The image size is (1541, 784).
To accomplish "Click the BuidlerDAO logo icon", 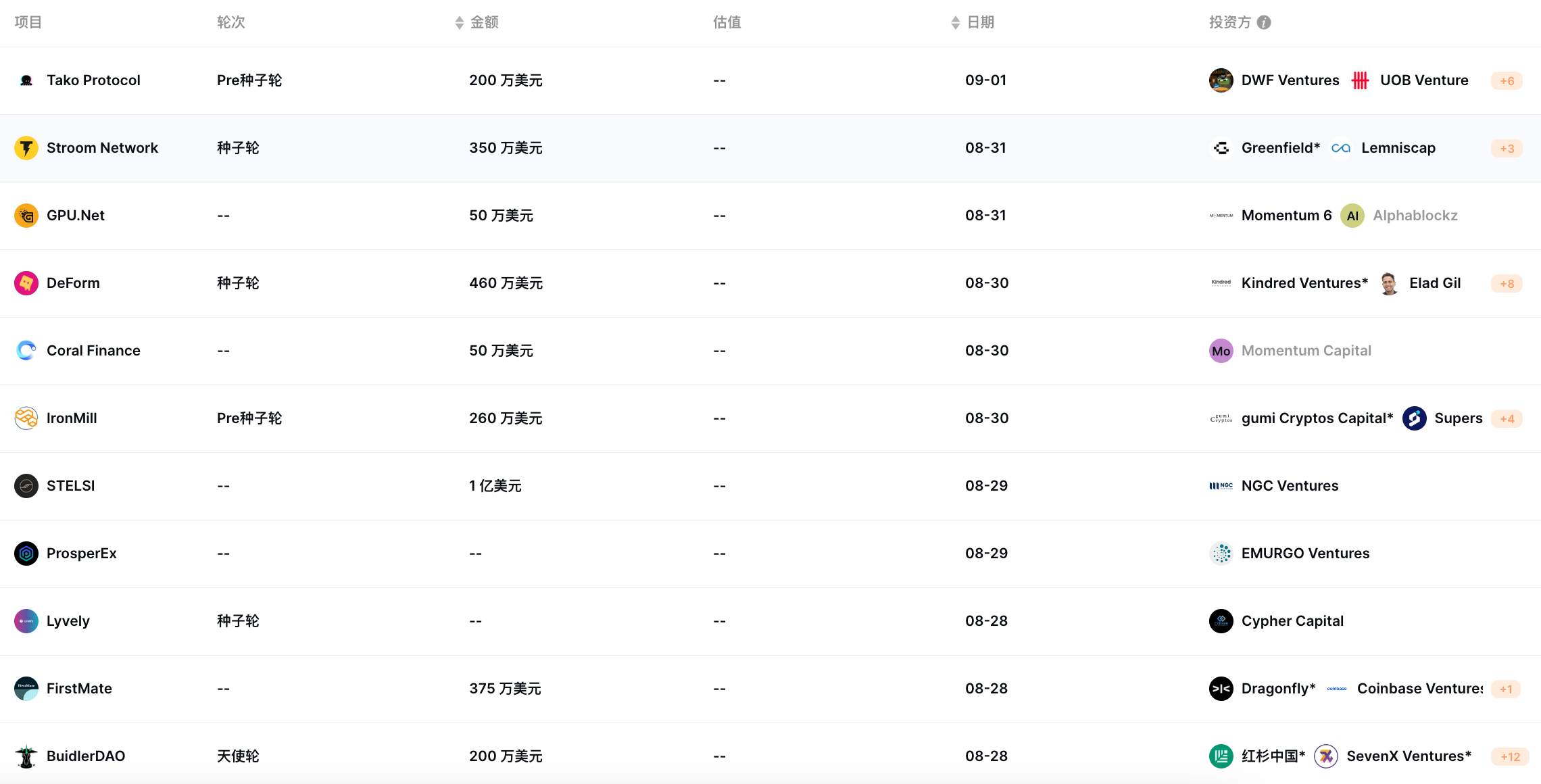I will pos(26,756).
